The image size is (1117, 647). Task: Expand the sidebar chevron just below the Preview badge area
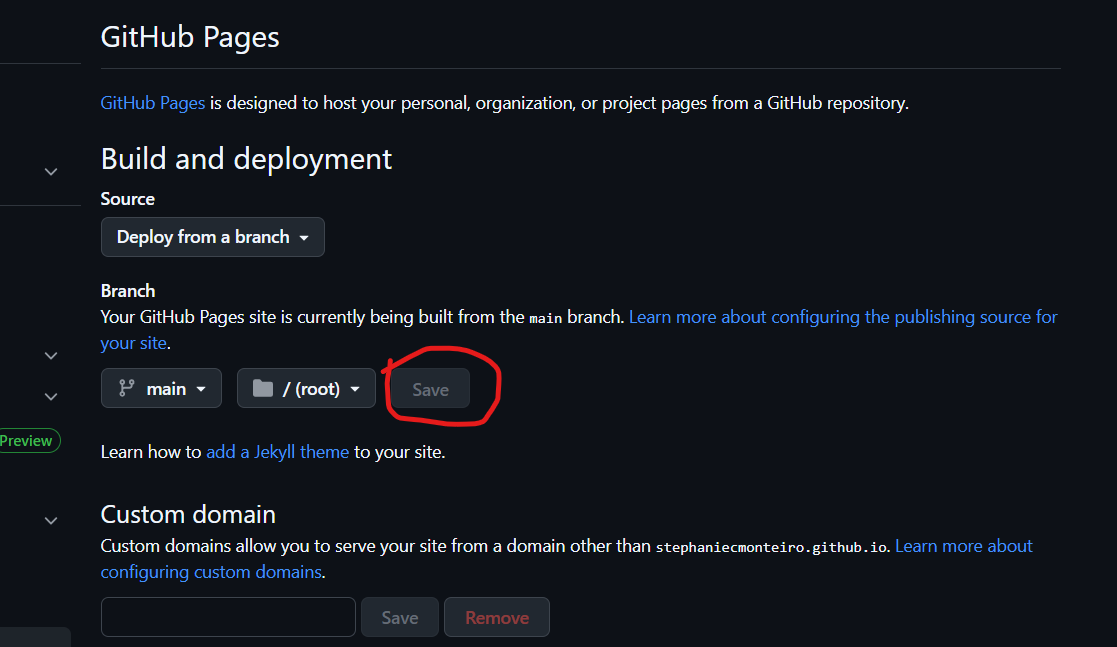point(51,396)
